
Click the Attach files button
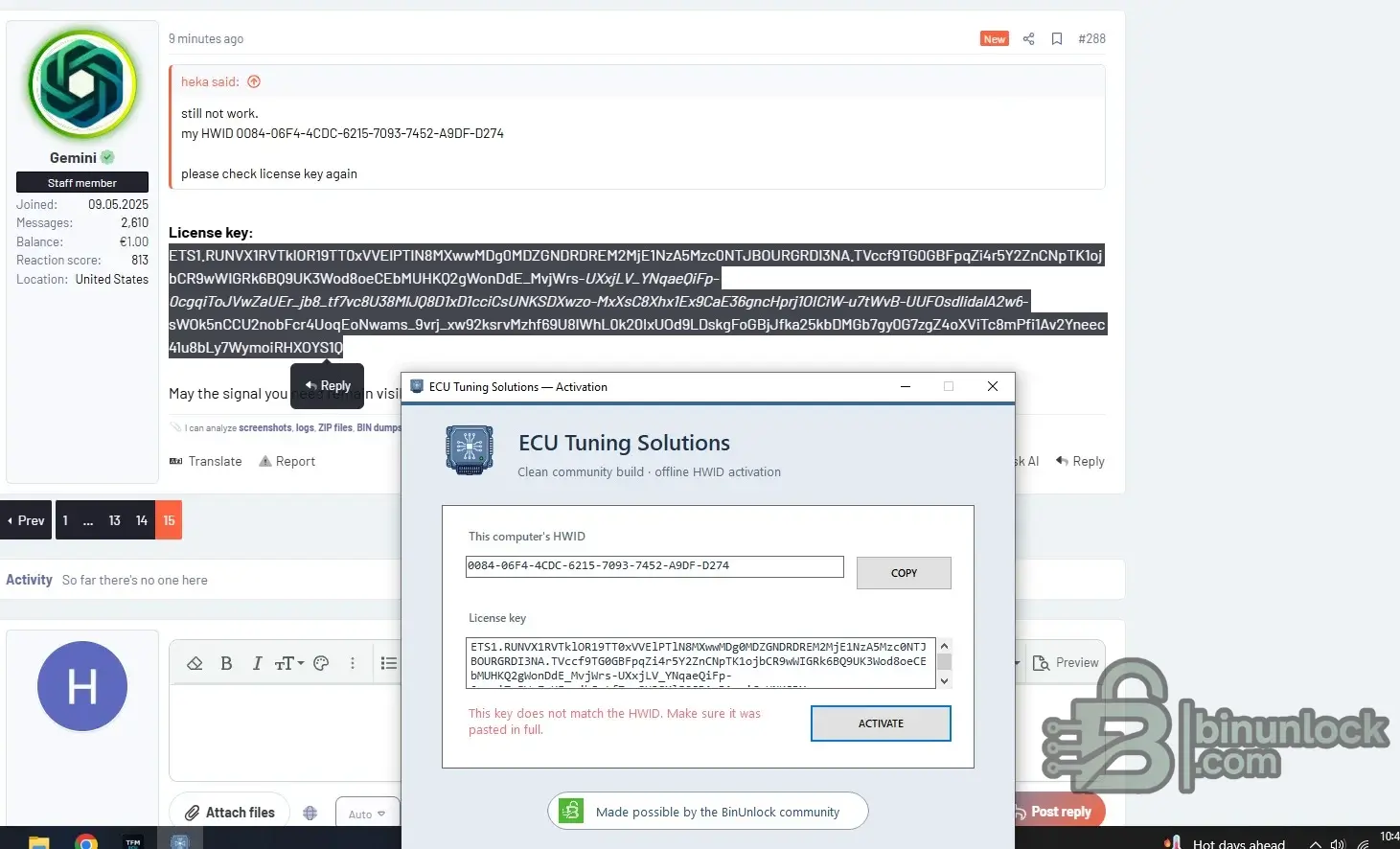point(229,813)
